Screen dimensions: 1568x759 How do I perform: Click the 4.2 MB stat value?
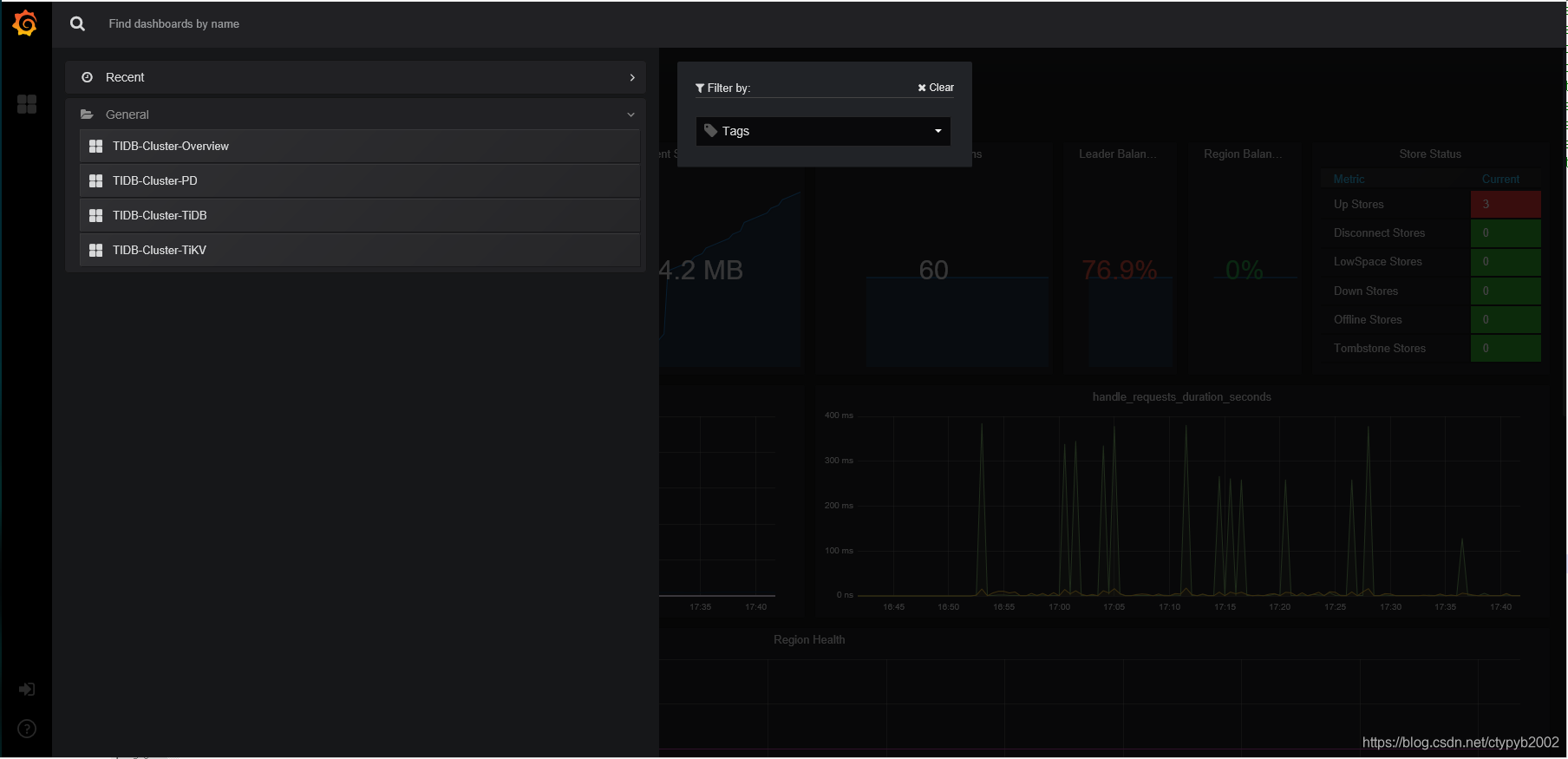[701, 271]
